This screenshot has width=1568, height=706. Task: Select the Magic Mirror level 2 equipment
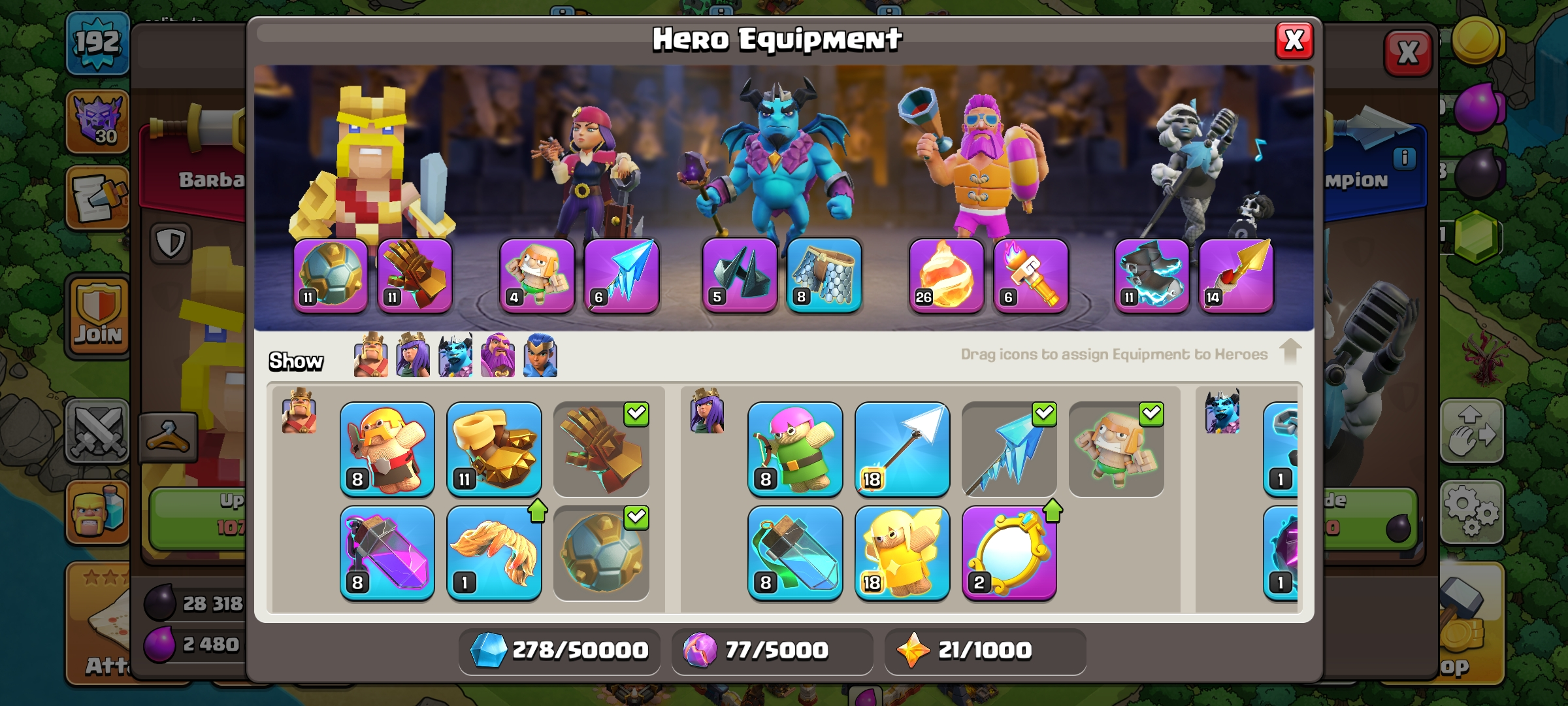pos(1009,553)
